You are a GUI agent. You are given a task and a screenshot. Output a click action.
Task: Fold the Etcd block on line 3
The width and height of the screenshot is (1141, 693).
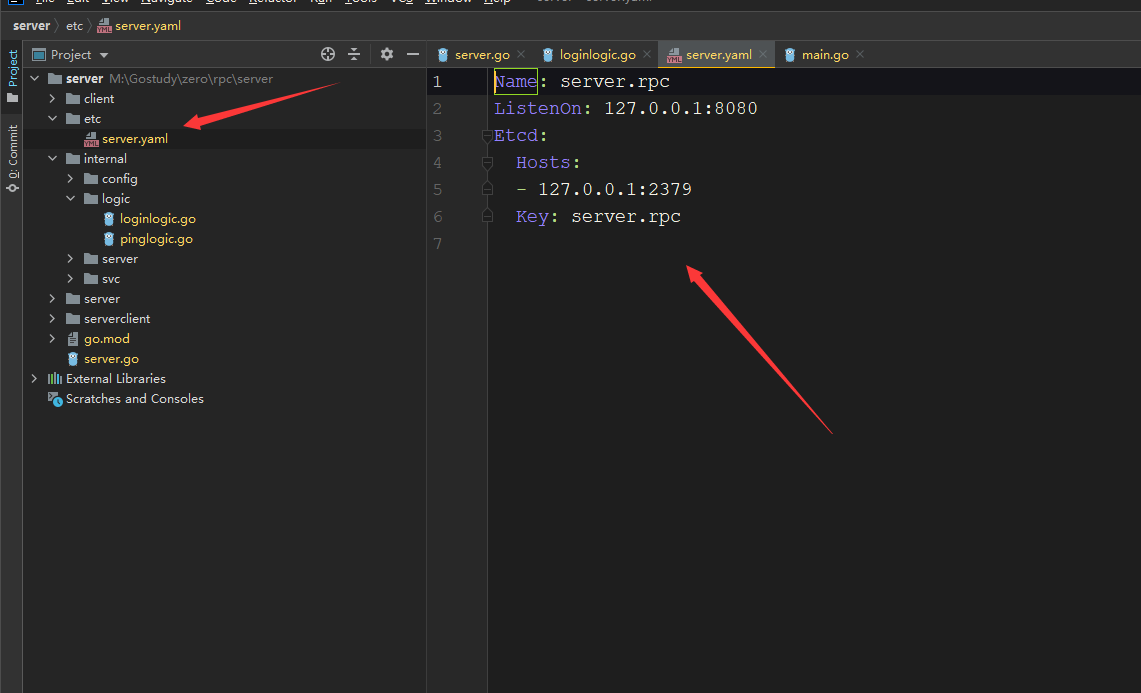(488, 135)
